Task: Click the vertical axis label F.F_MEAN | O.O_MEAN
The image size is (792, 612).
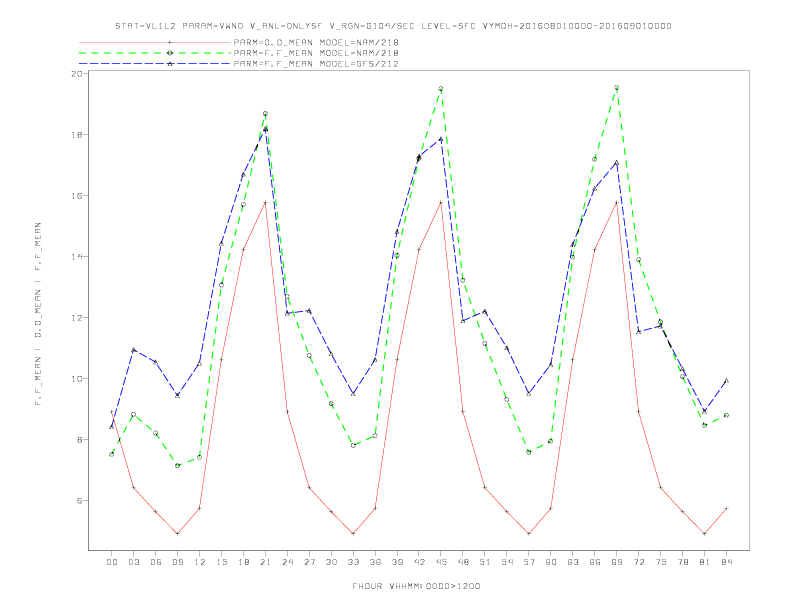Action: [38, 314]
